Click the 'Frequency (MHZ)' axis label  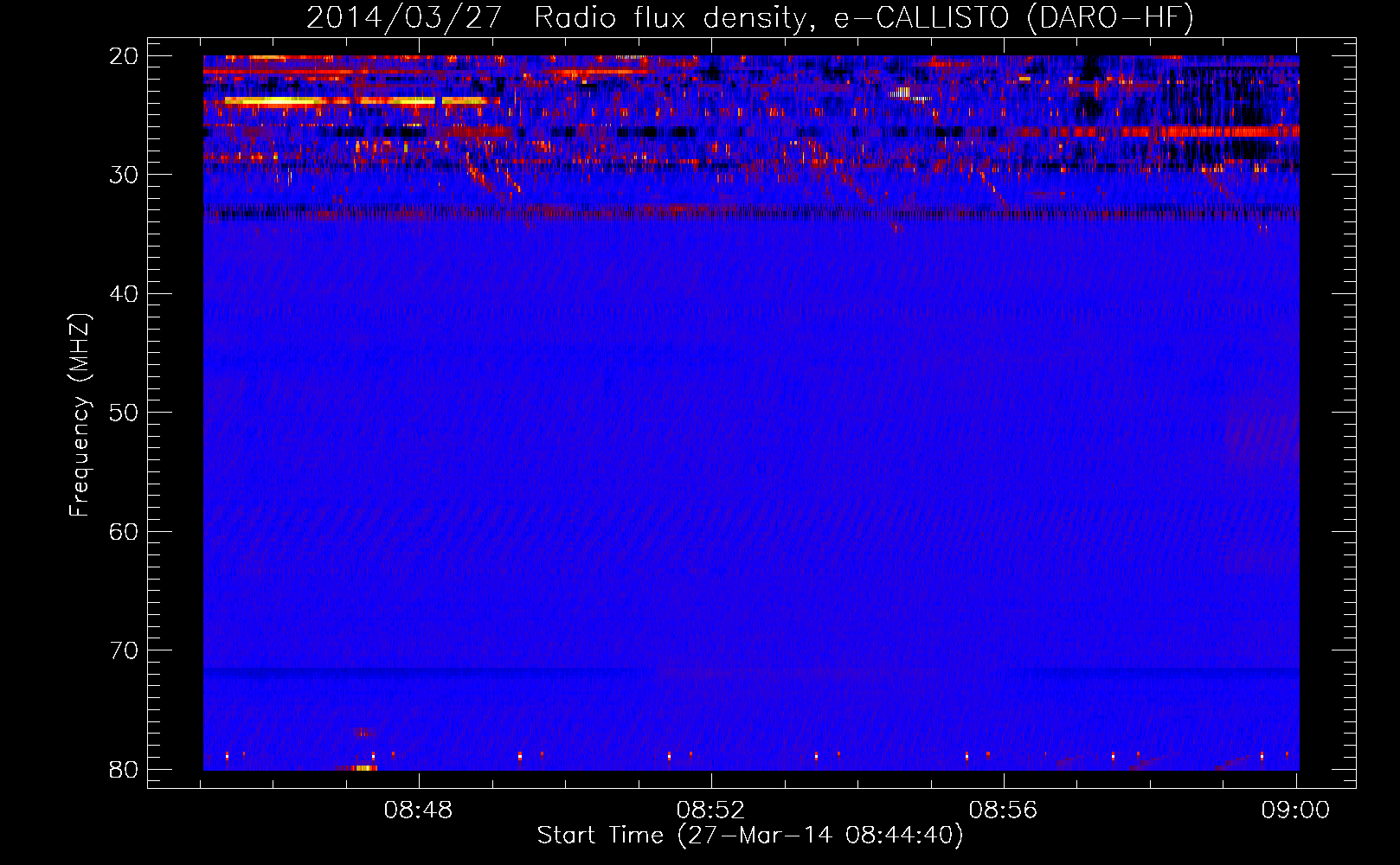[x=80, y=415]
